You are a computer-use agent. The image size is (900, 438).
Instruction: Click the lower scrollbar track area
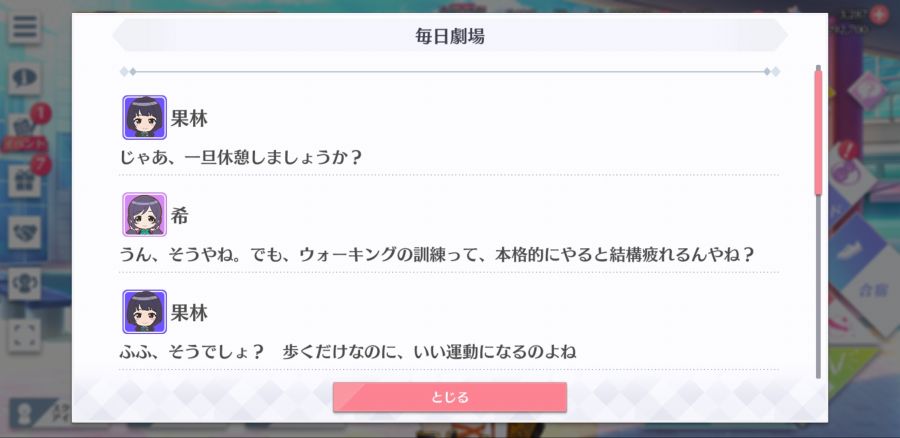818,287
